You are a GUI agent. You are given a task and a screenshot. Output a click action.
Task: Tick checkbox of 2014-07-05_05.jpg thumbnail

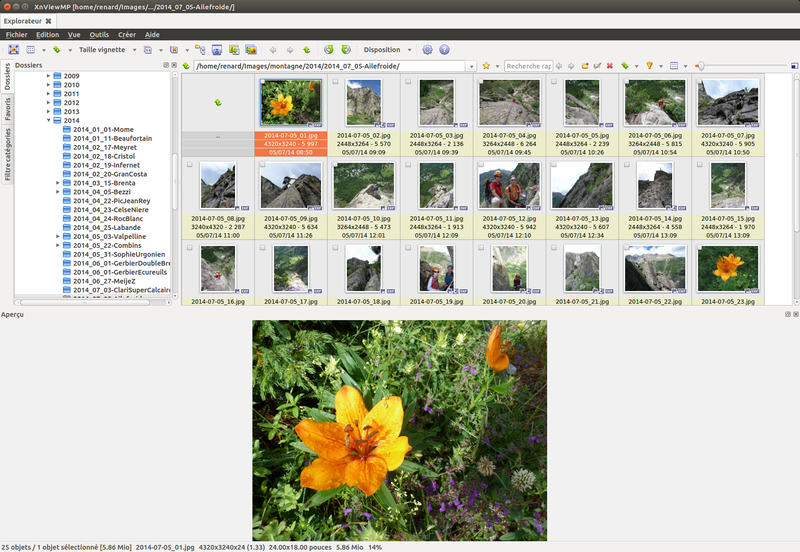click(x=553, y=83)
